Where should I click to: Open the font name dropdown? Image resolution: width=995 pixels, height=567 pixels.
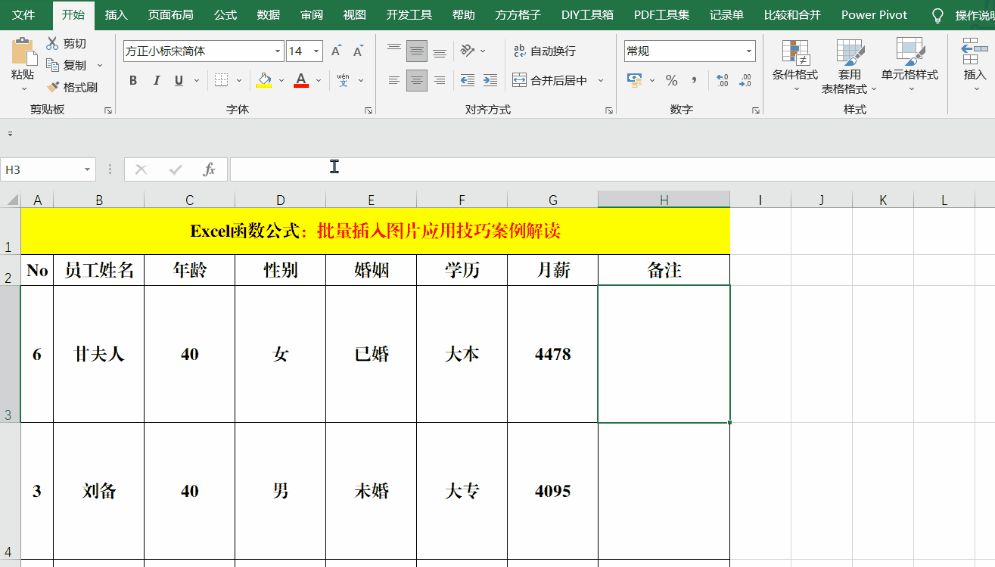[x=277, y=51]
